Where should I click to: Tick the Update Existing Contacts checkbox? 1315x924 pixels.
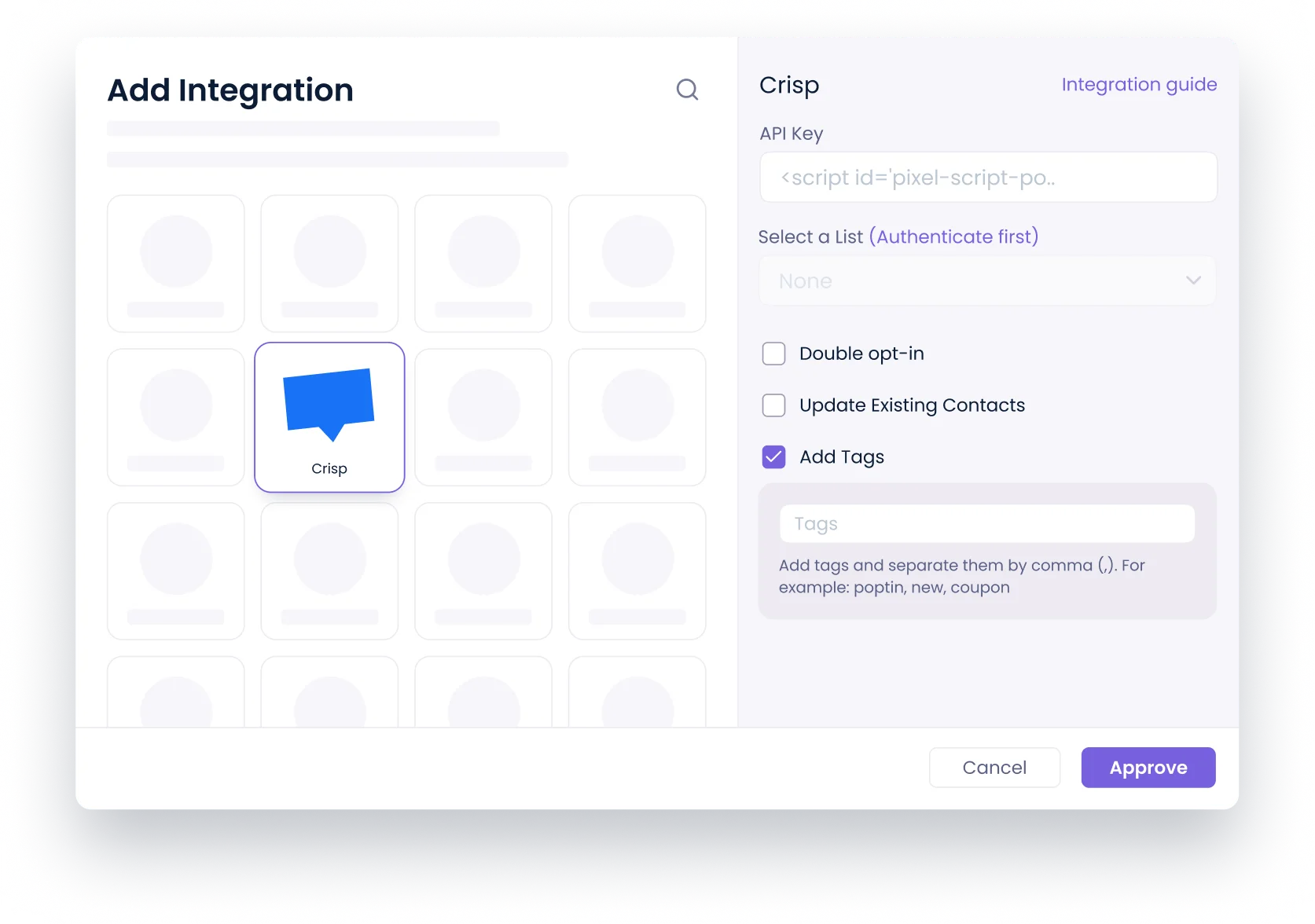point(774,405)
